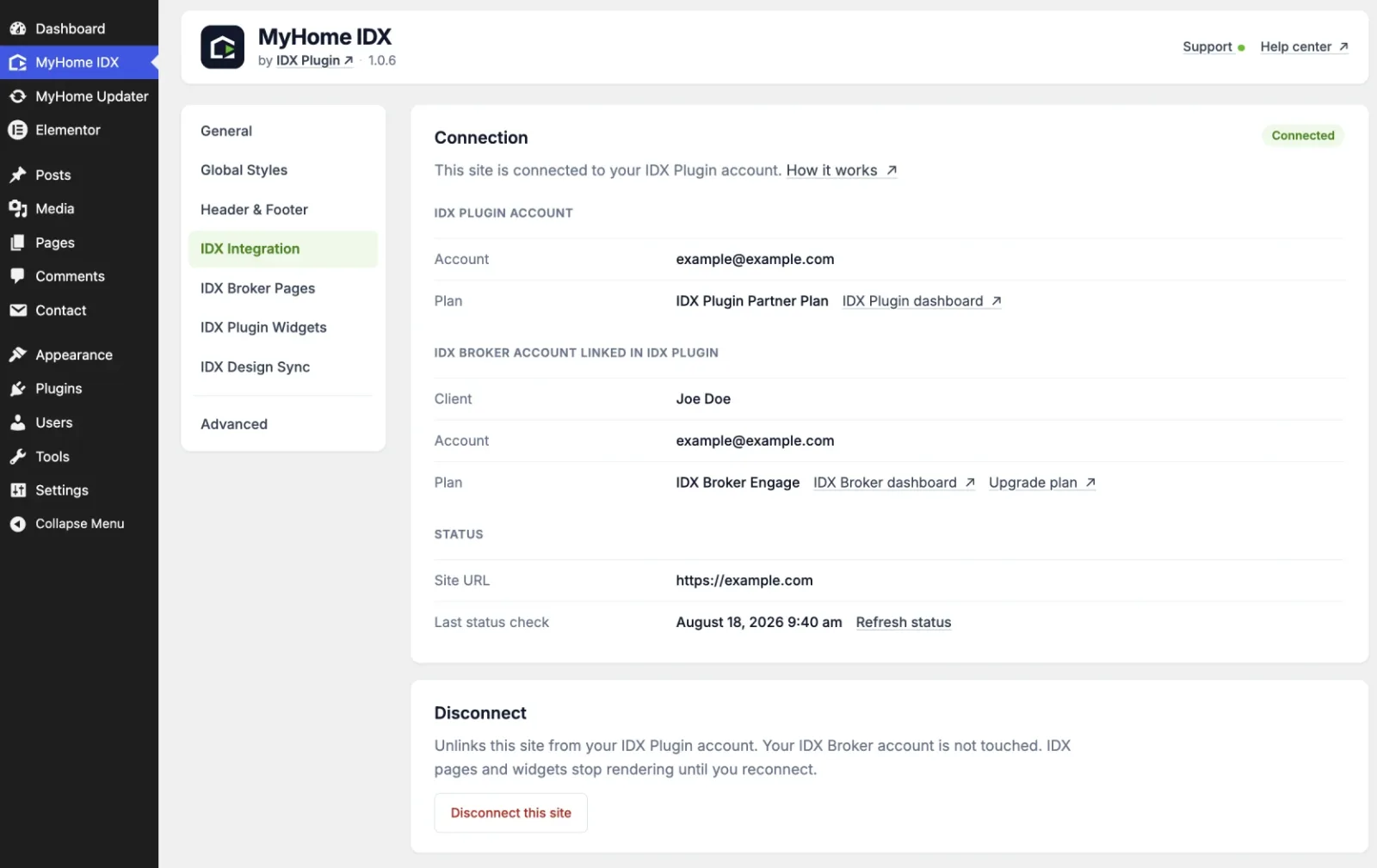Image resolution: width=1377 pixels, height=868 pixels.
Task: Open Appearance in the admin menu
Action: (x=79, y=354)
